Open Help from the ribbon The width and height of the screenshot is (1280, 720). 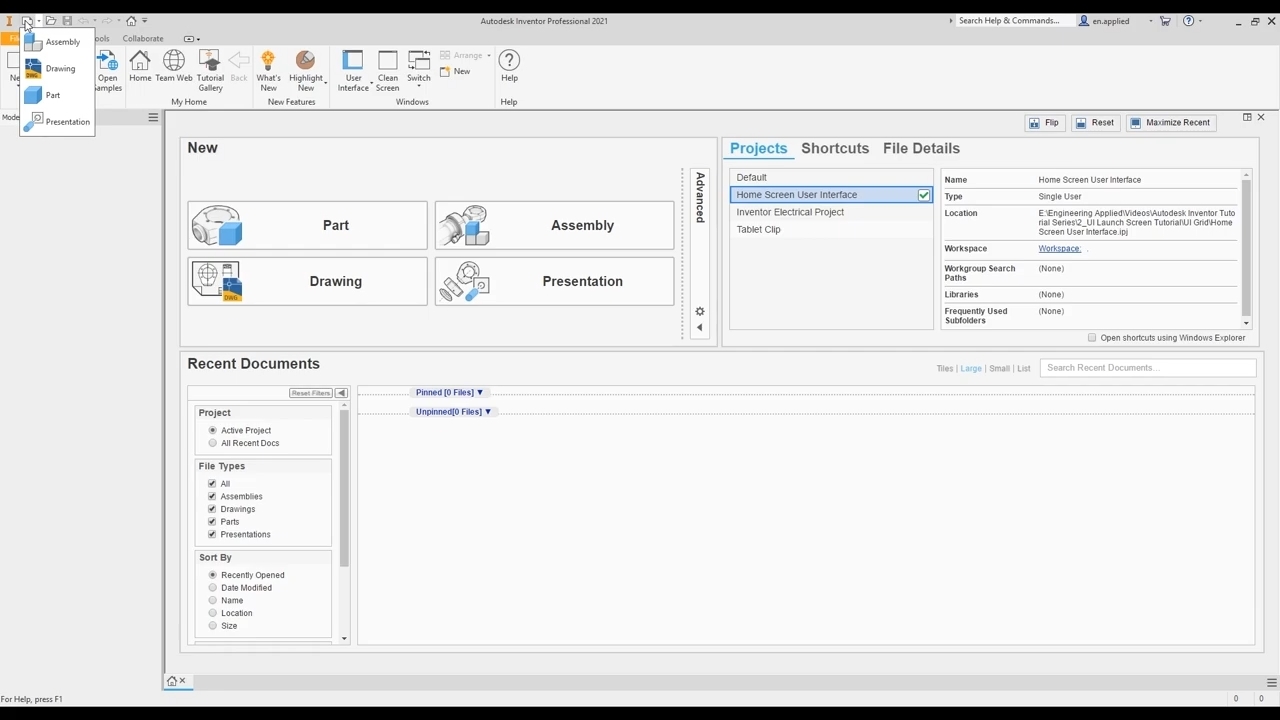509,66
